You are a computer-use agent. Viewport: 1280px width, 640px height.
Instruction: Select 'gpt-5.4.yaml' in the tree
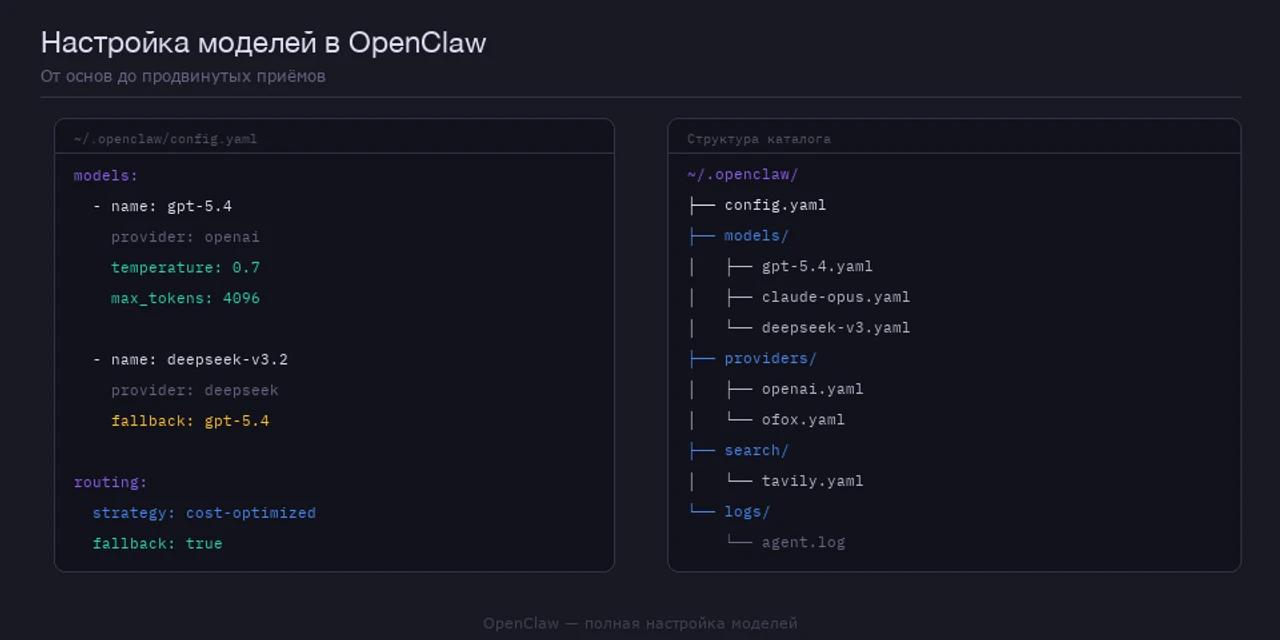pyautogui.click(x=817, y=266)
